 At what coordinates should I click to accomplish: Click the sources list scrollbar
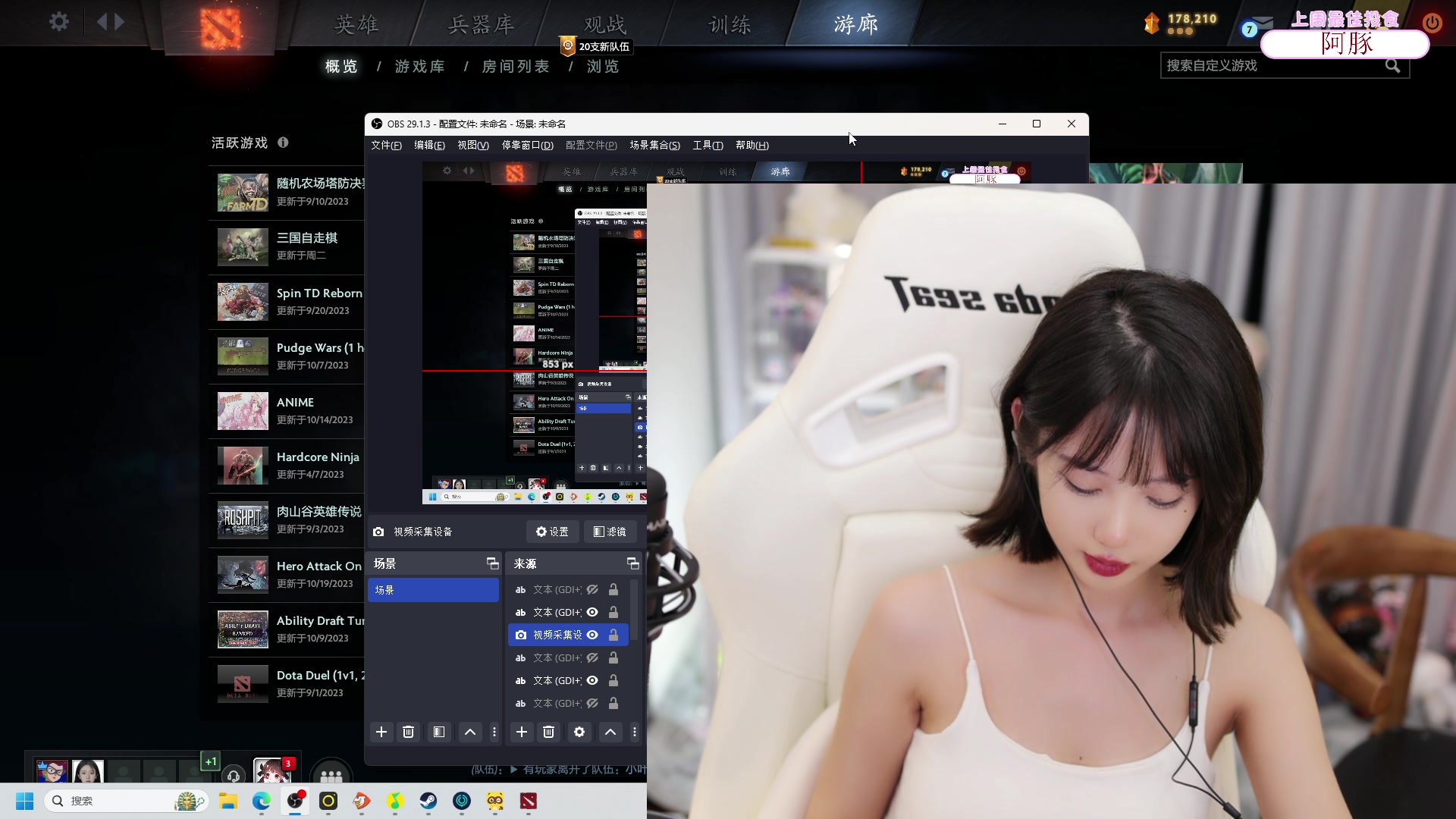634,611
